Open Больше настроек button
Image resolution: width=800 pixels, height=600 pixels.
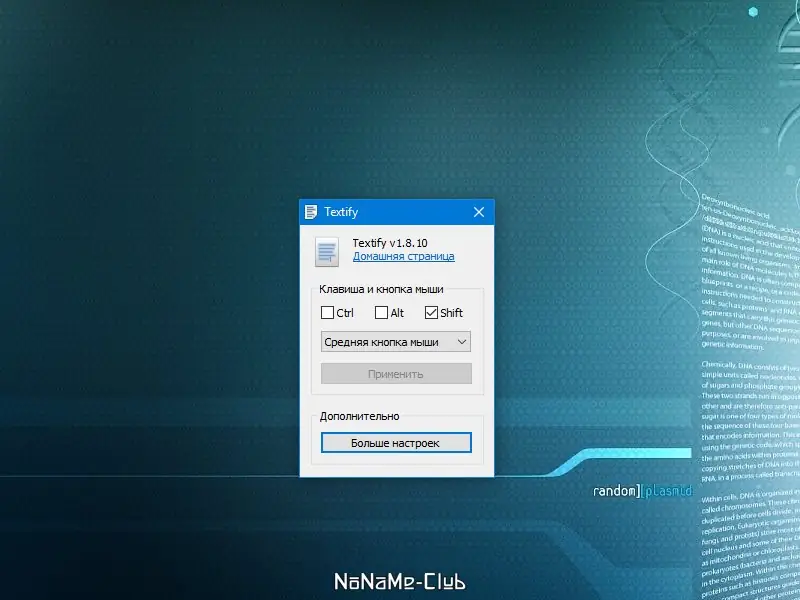396,443
